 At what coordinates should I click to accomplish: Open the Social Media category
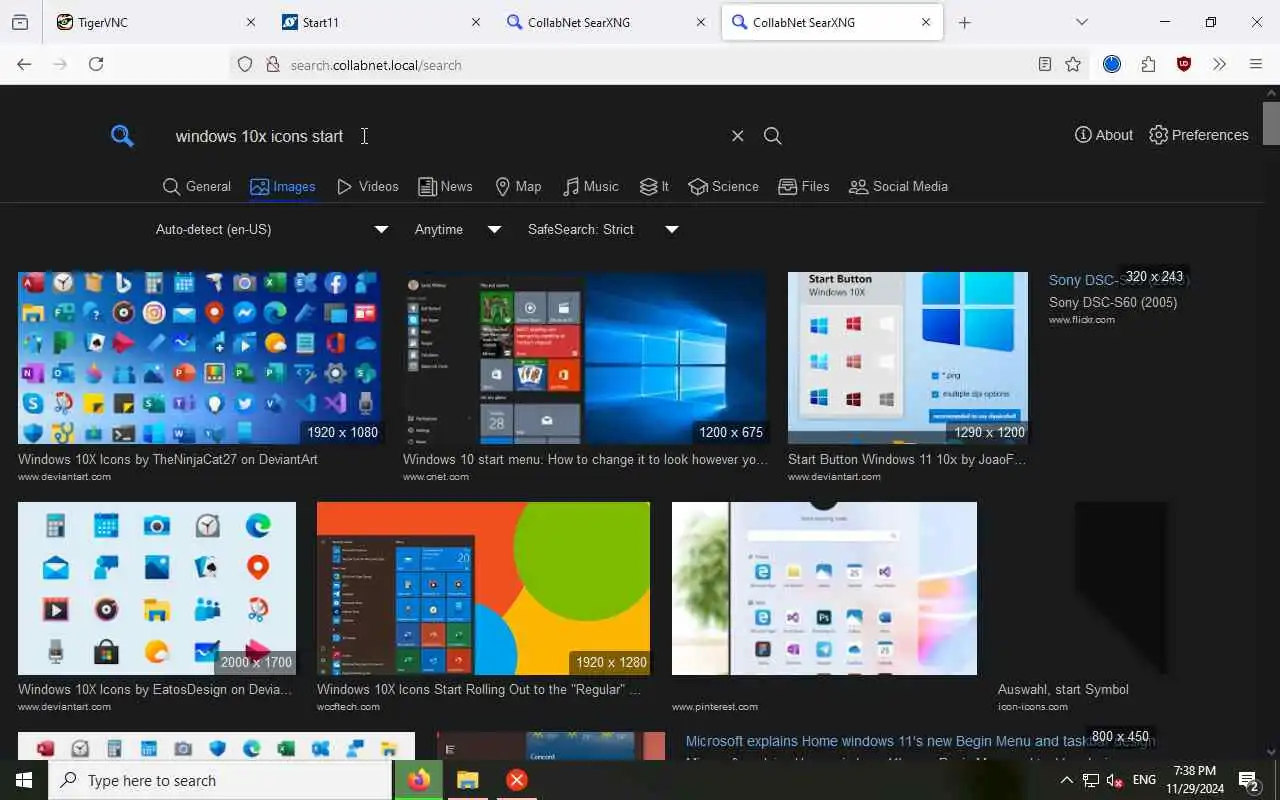898,187
